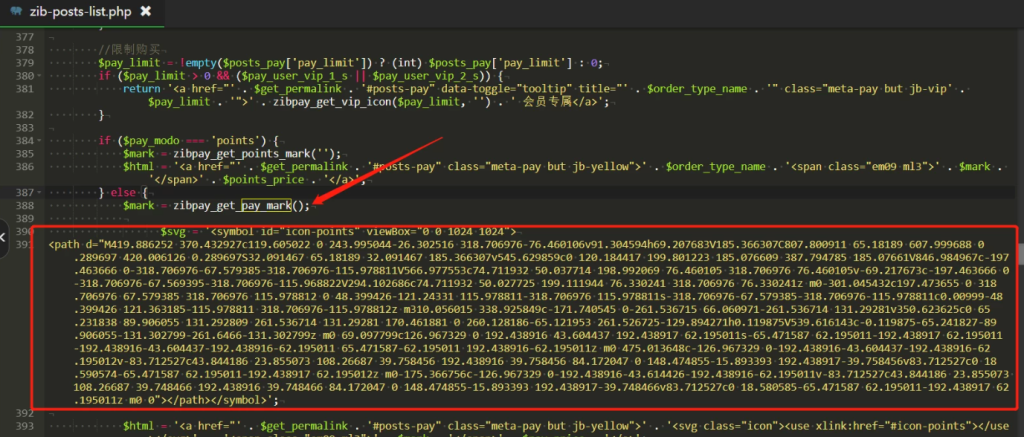The height and width of the screenshot is (437, 1024).
Task: Click line number 386 in the gutter
Action: pos(21,166)
